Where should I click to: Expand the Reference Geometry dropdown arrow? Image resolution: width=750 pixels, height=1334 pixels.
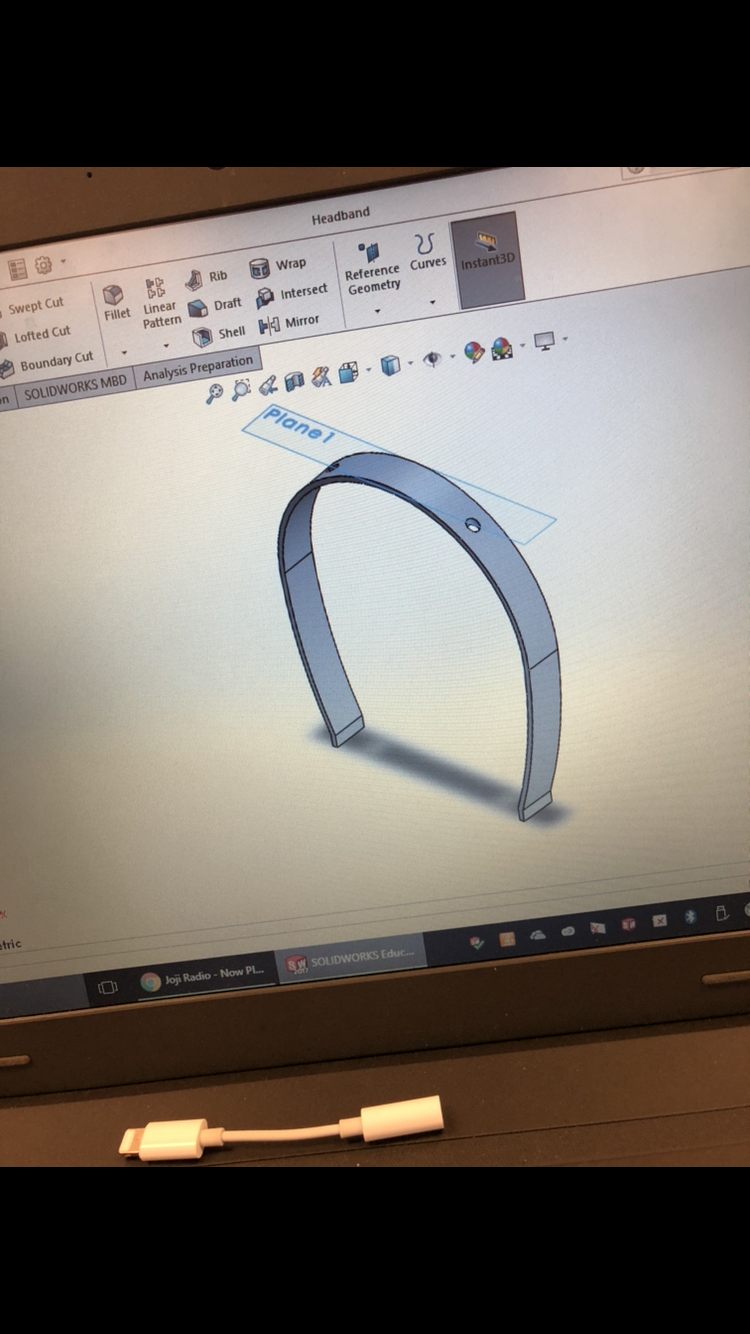click(x=377, y=311)
